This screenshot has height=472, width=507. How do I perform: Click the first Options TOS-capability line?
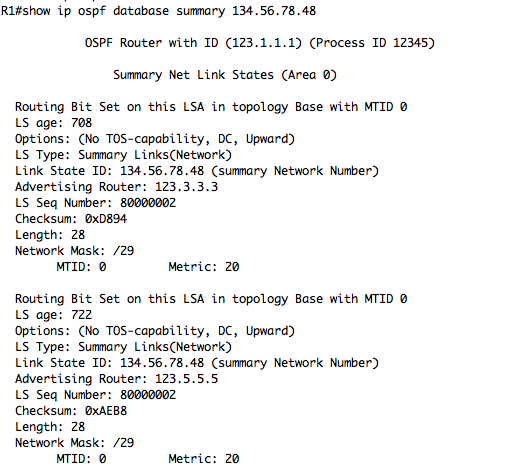pos(155,139)
